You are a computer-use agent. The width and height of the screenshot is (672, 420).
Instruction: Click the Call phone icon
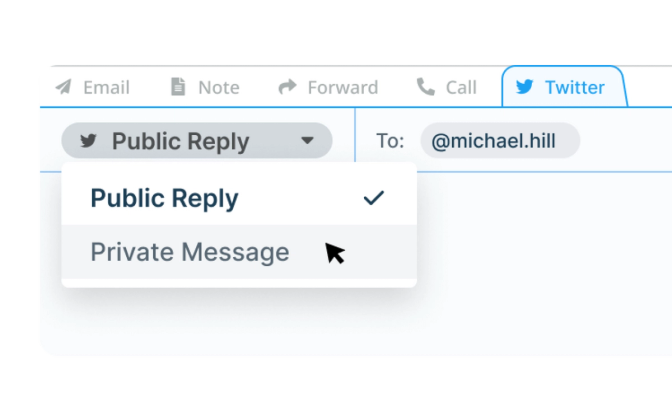(x=426, y=87)
